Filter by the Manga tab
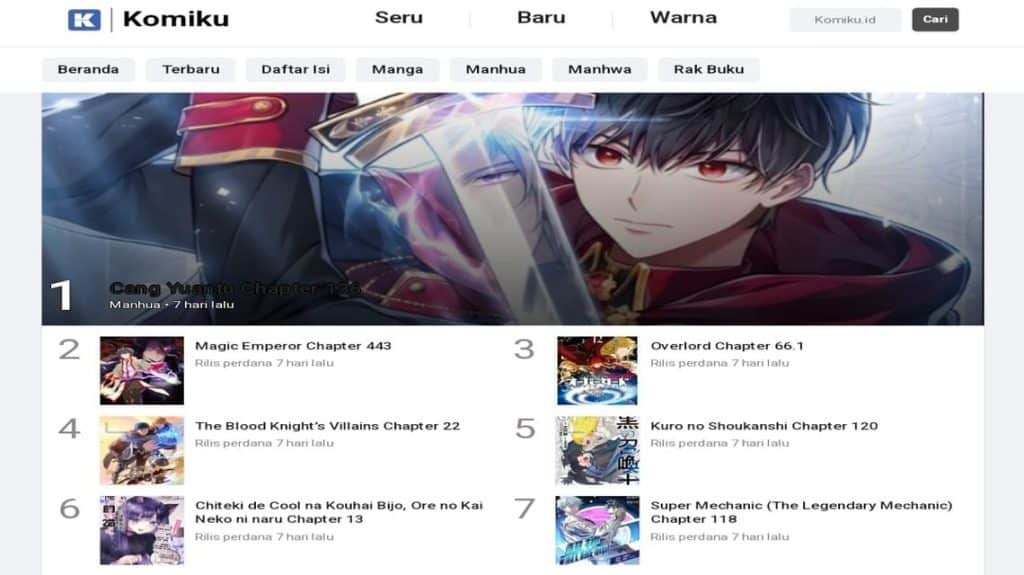Viewport: 1024px width, 575px height. click(x=397, y=69)
